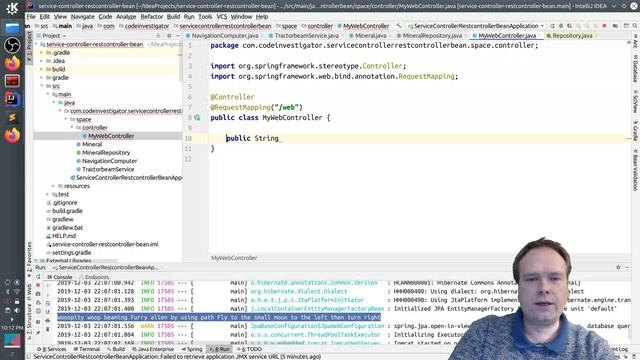
Task: Click soft-wrap icon in Run console
Action: (x=48, y=303)
